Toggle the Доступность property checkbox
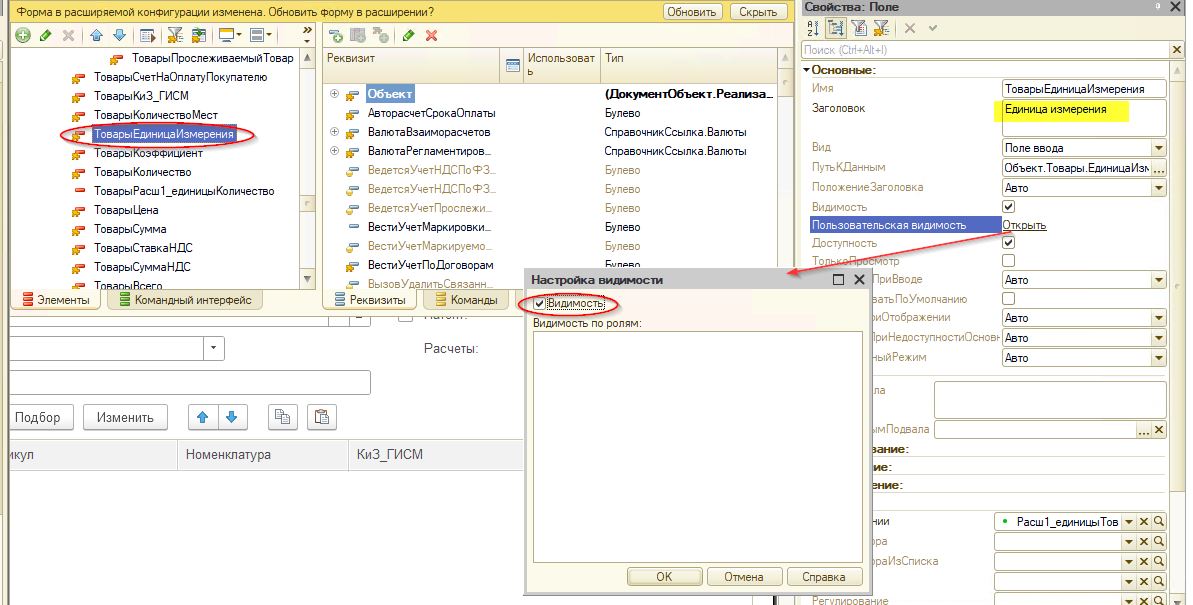Screen dimensions: 1193x605 (x=1009, y=243)
